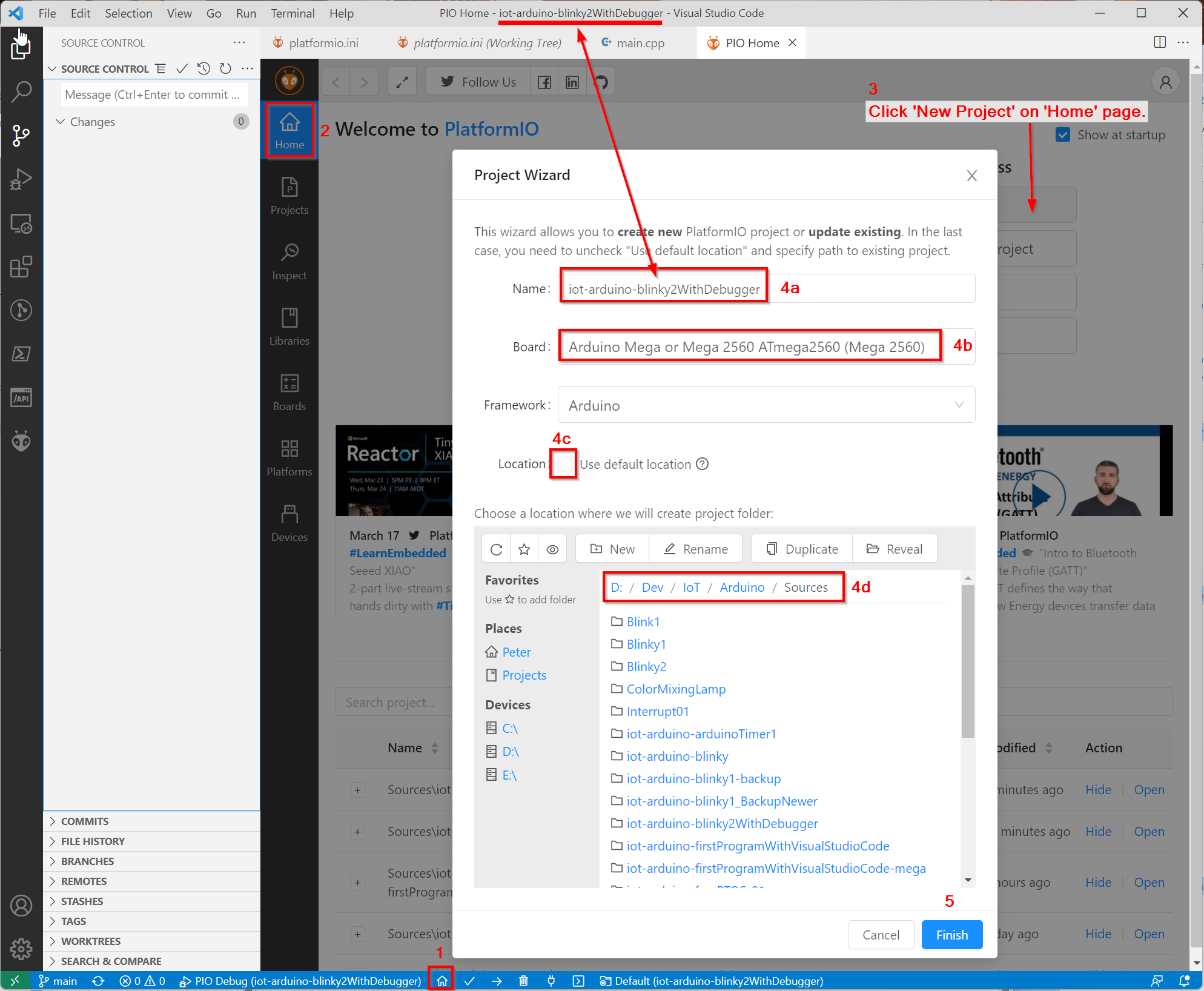
Task: Click Reveal folder button
Action: (x=895, y=549)
